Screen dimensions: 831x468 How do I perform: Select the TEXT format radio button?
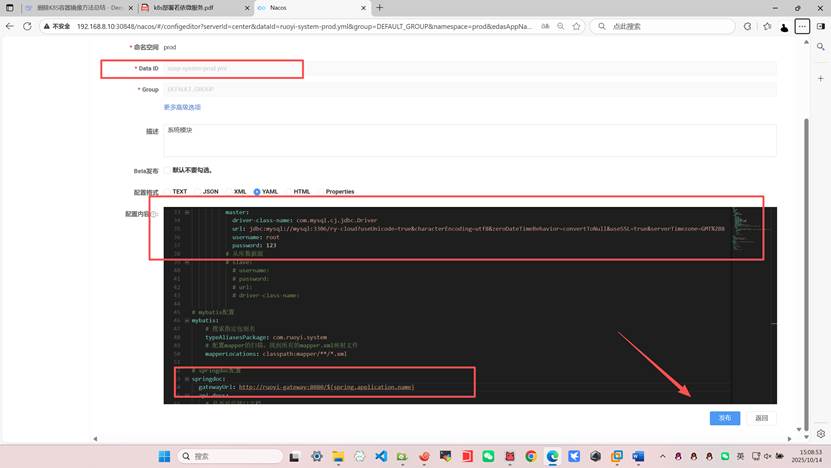167,192
